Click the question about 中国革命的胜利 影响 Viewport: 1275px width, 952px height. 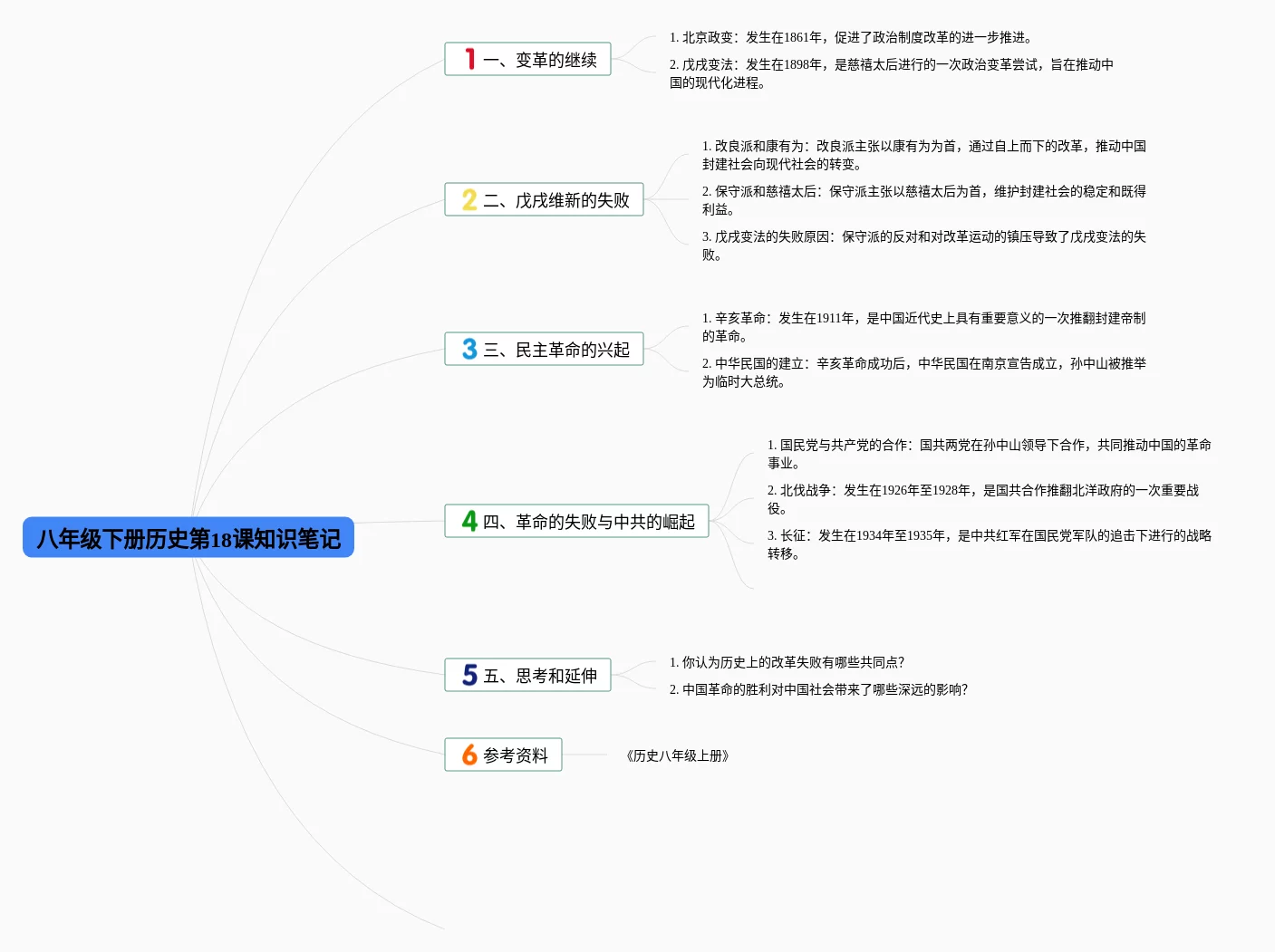click(x=818, y=689)
